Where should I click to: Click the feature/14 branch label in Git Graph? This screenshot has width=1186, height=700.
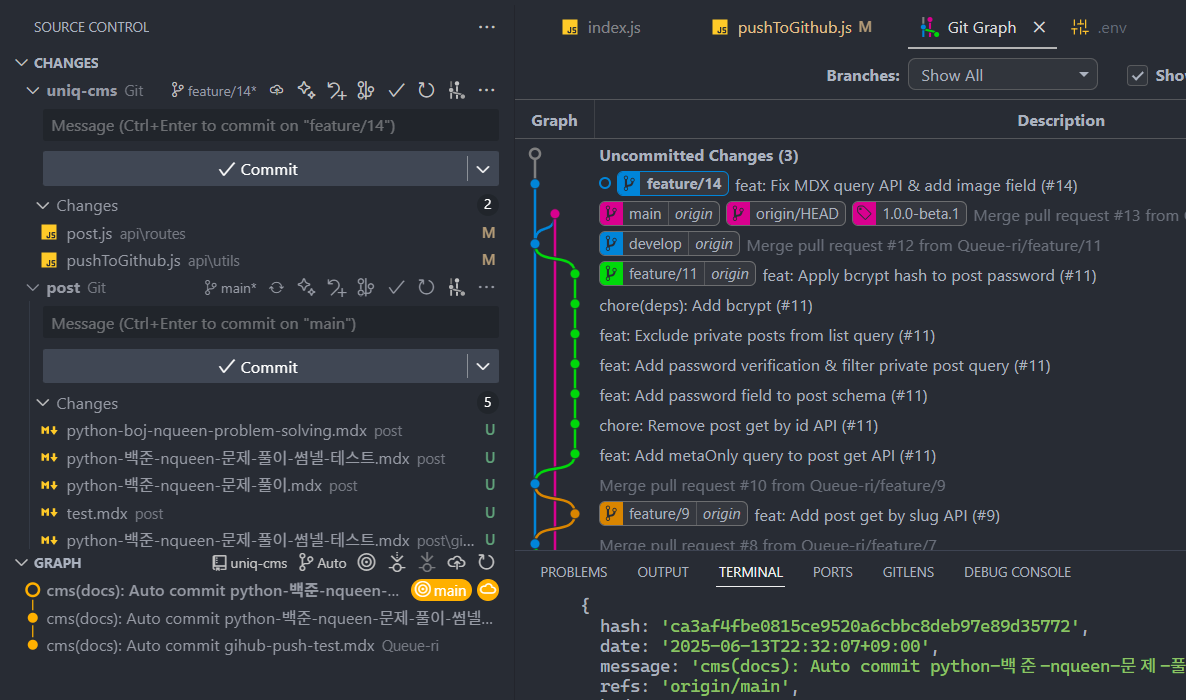pos(672,184)
